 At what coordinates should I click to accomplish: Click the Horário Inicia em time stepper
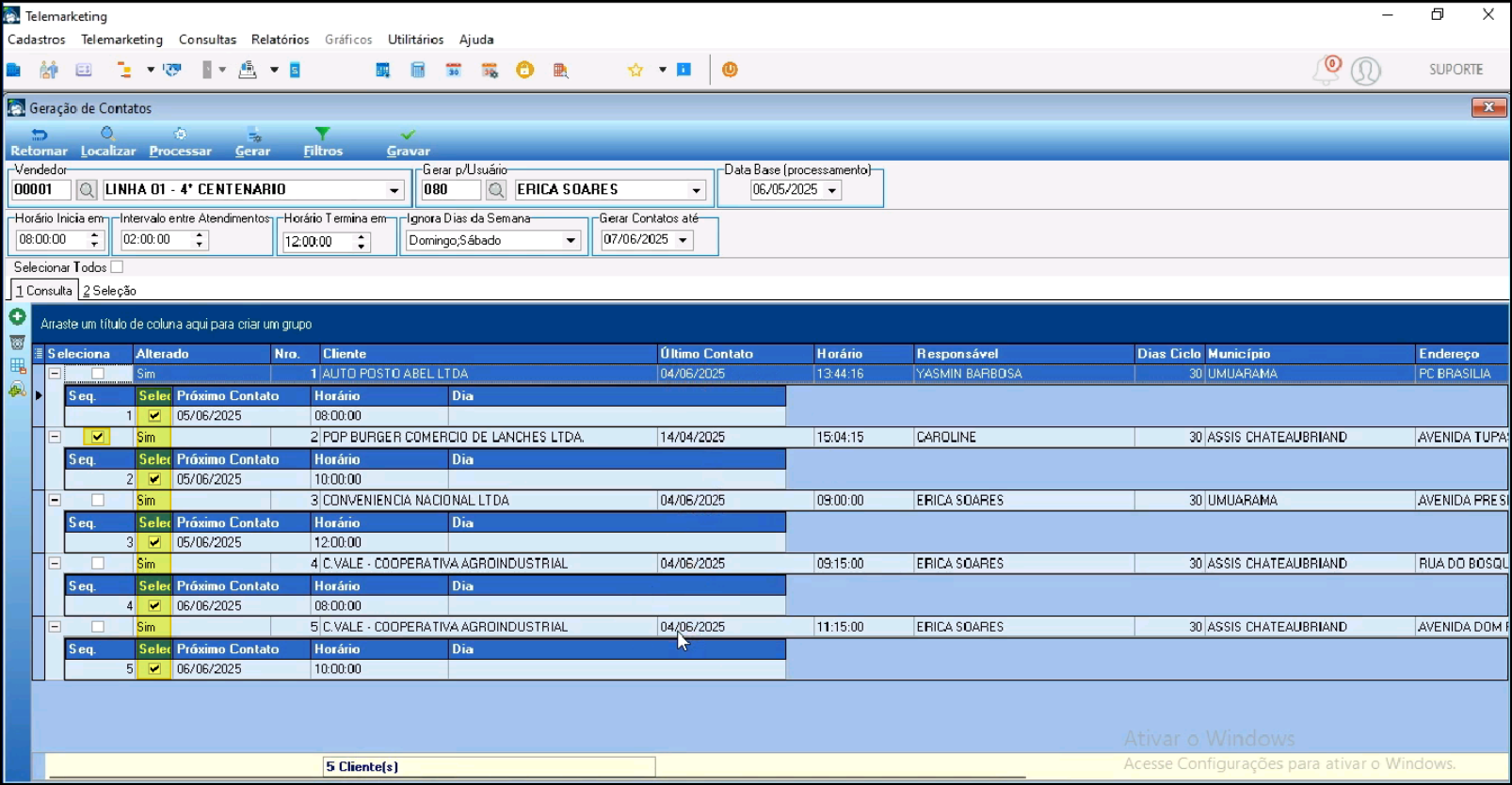[94, 240]
